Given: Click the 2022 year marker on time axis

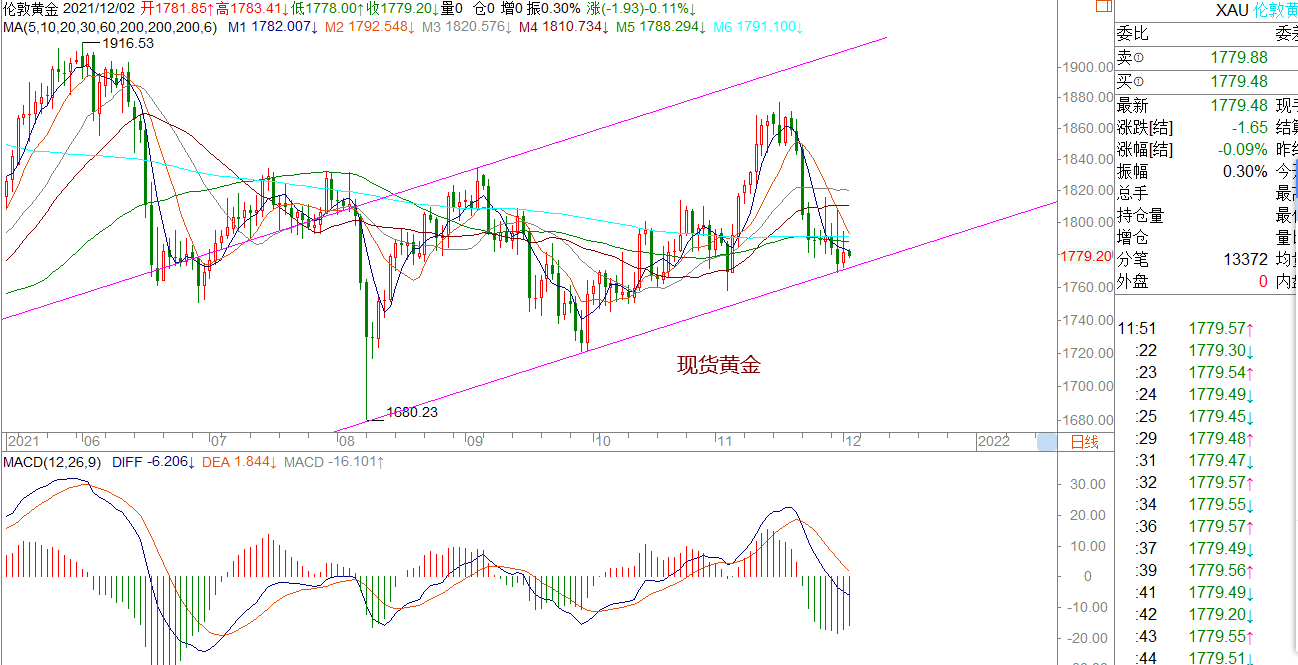Looking at the screenshot, I should [993, 441].
